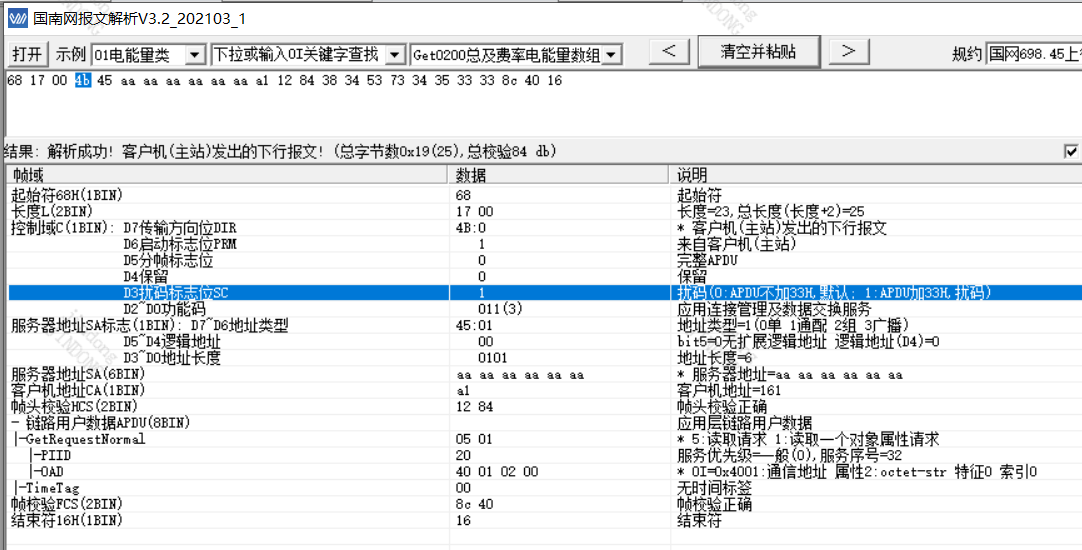
Task: Select the D5分帧标志位 row
Action: point(545,260)
